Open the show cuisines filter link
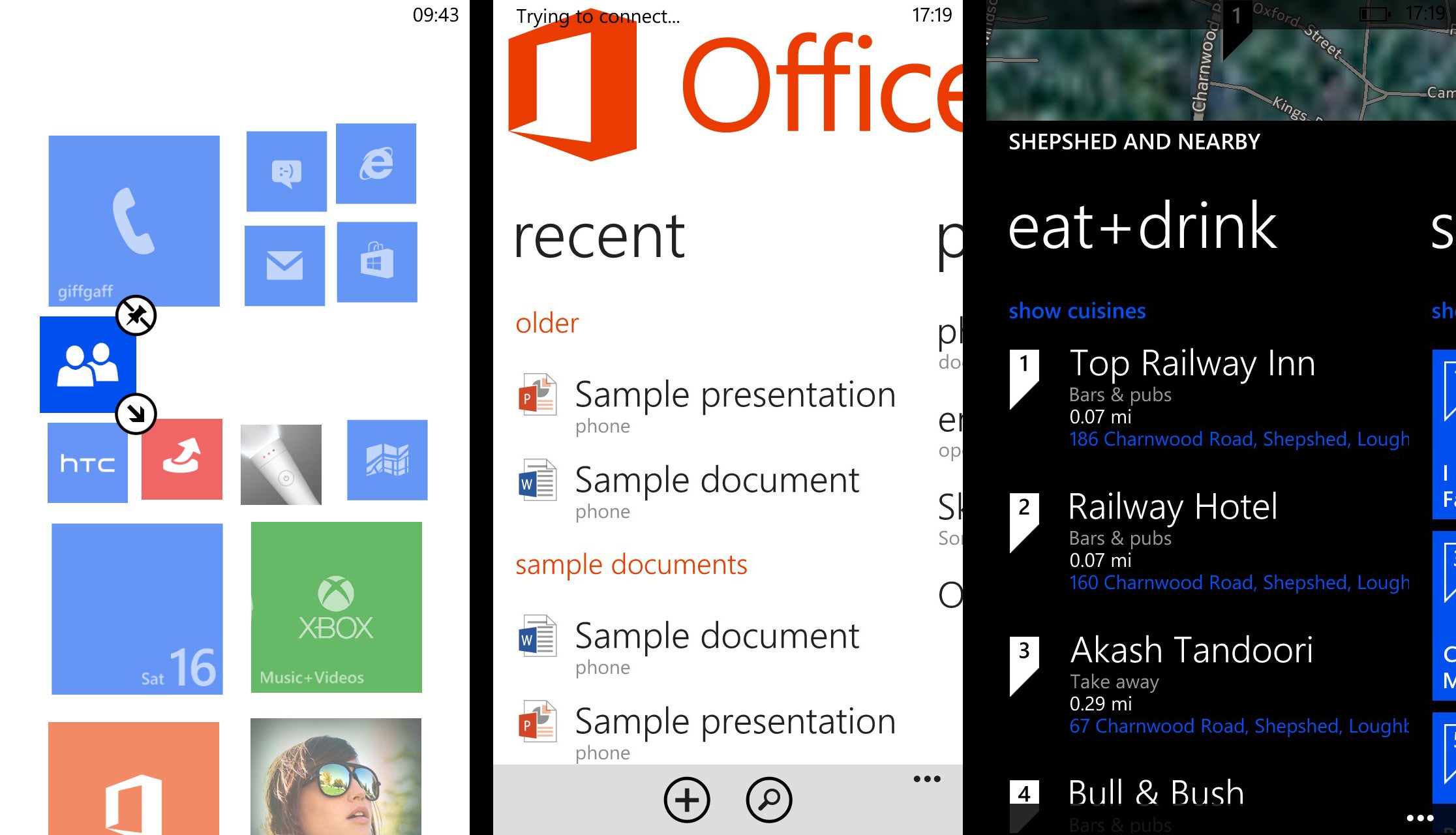This screenshot has width=1456, height=835. click(x=1077, y=311)
